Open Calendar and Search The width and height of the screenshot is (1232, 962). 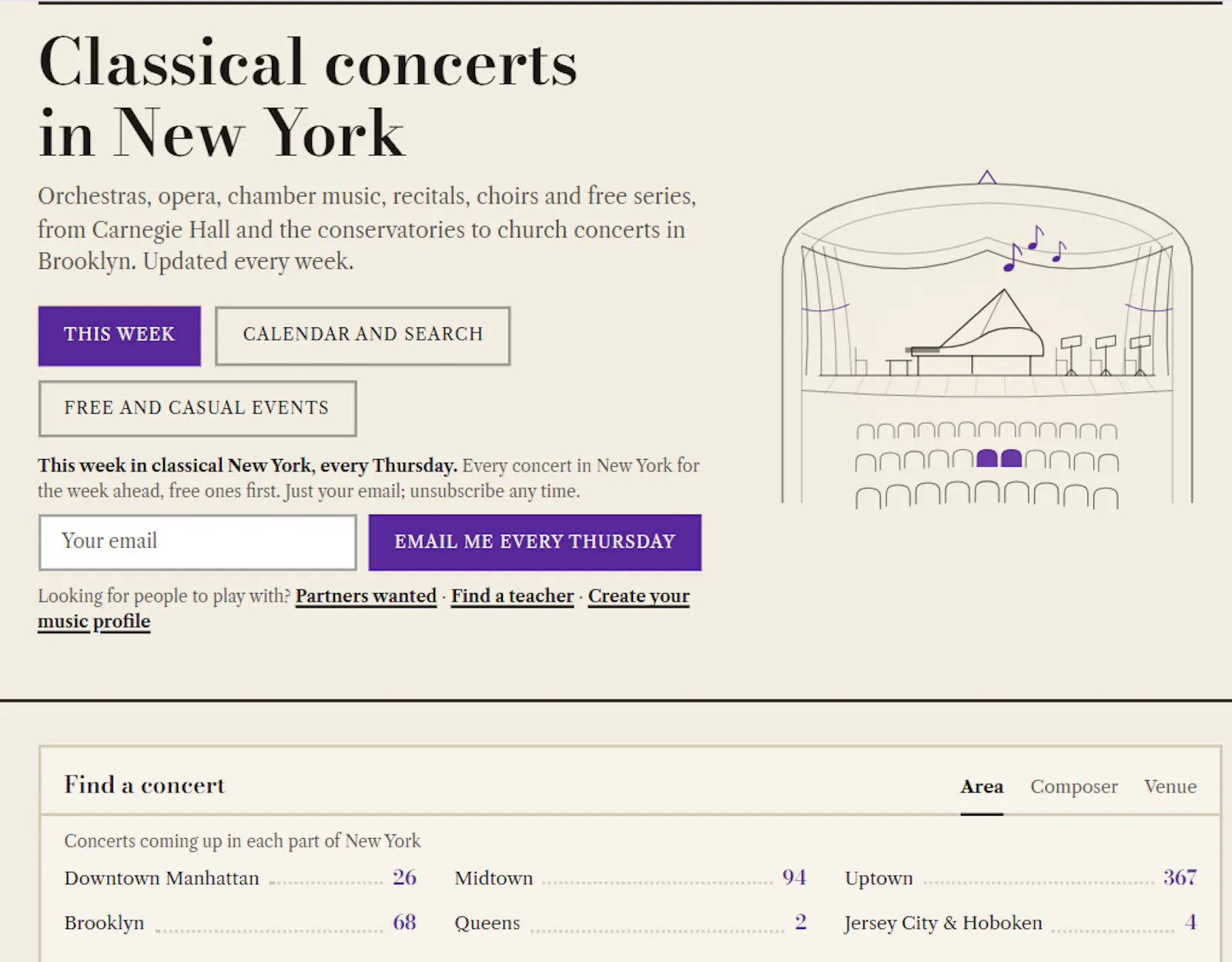click(363, 336)
